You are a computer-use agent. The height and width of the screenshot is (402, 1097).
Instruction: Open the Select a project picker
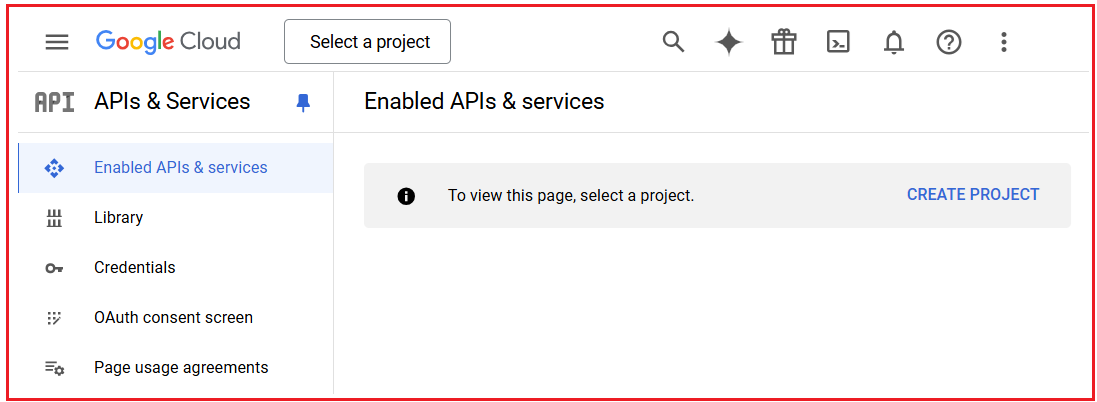pyautogui.click(x=367, y=42)
